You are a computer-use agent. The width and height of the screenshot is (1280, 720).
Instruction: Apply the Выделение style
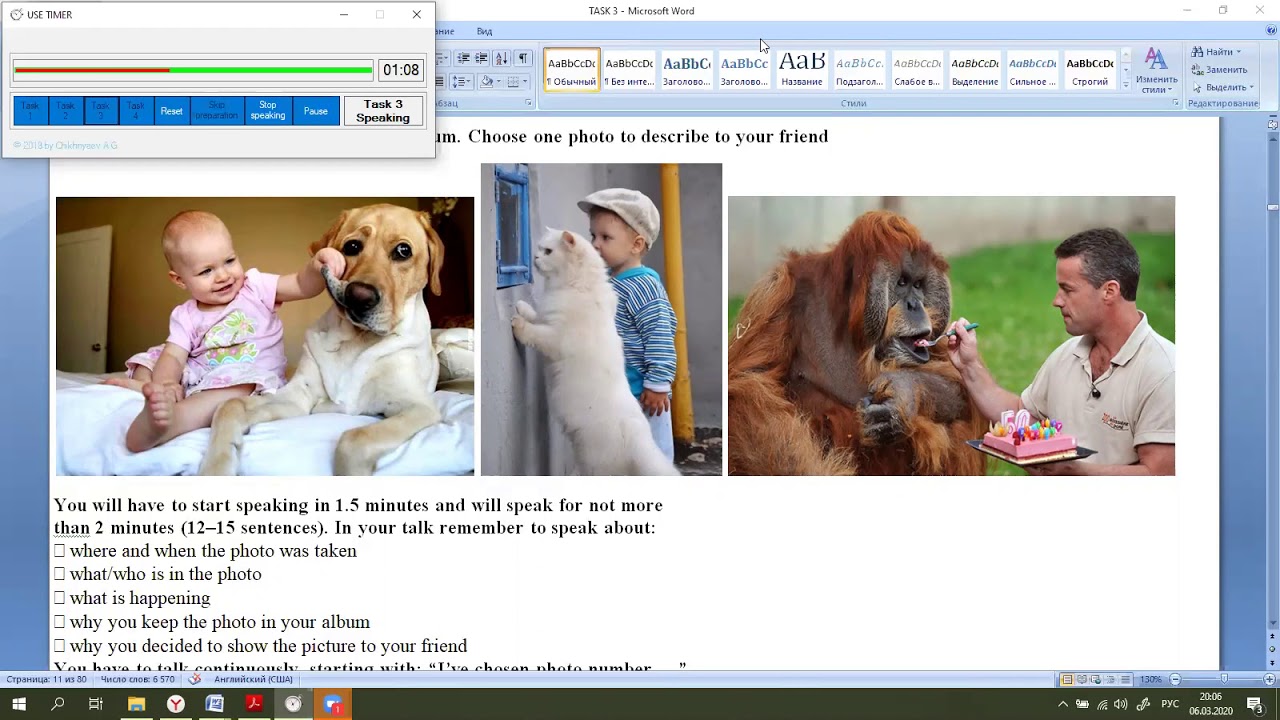coord(975,70)
